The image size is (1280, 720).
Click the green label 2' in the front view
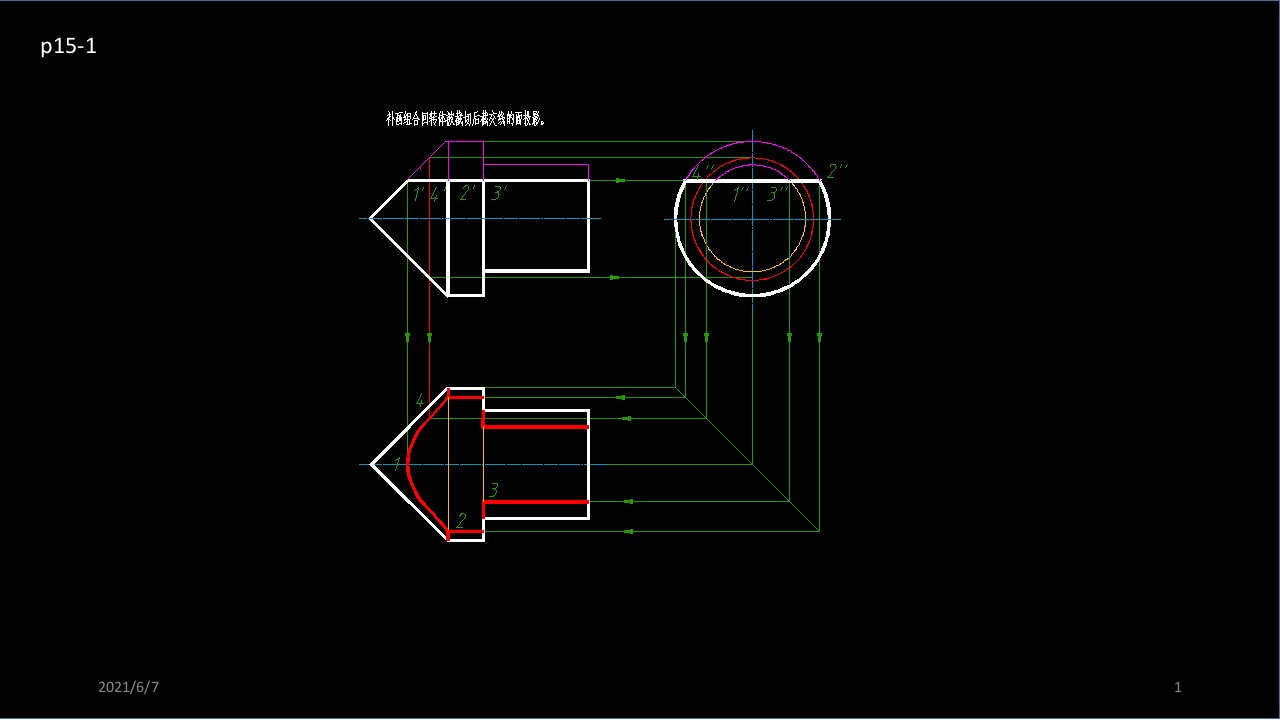(467, 194)
